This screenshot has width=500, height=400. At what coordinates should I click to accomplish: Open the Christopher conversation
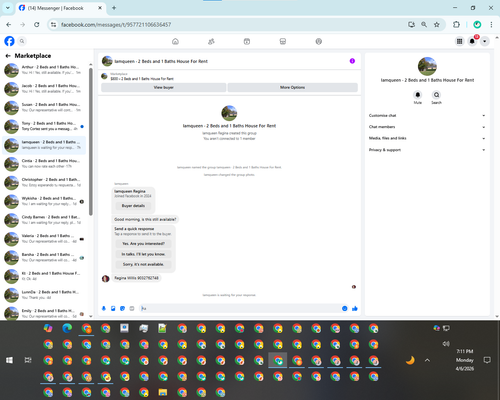44,182
